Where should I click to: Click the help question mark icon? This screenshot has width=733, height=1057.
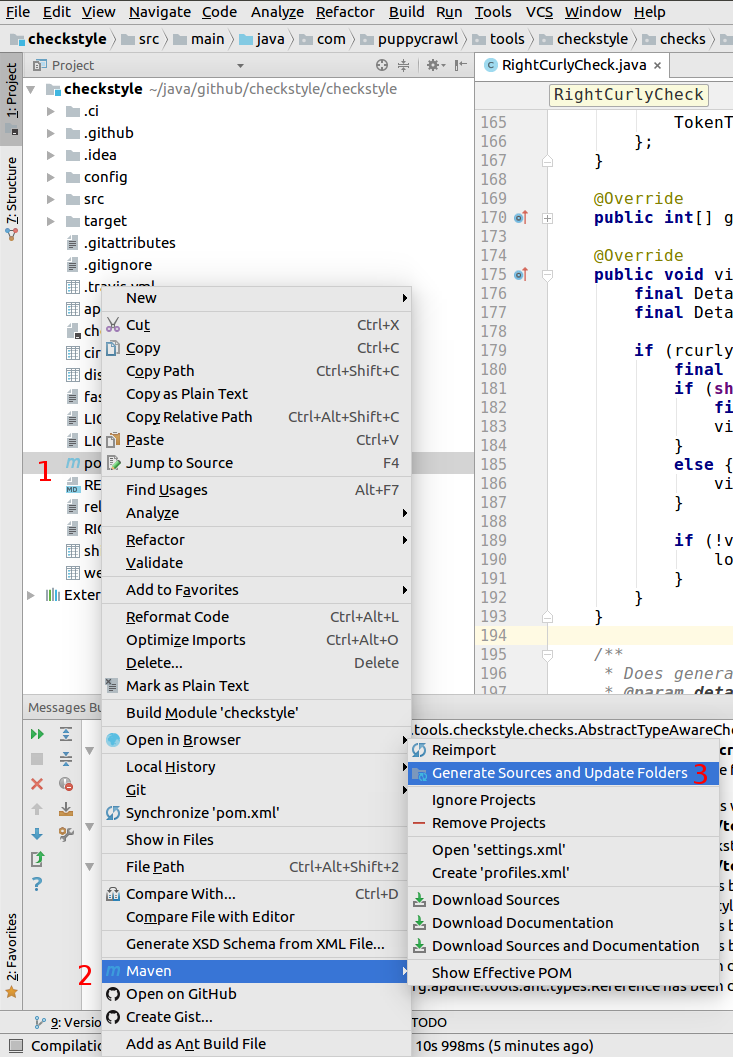(37, 883)
